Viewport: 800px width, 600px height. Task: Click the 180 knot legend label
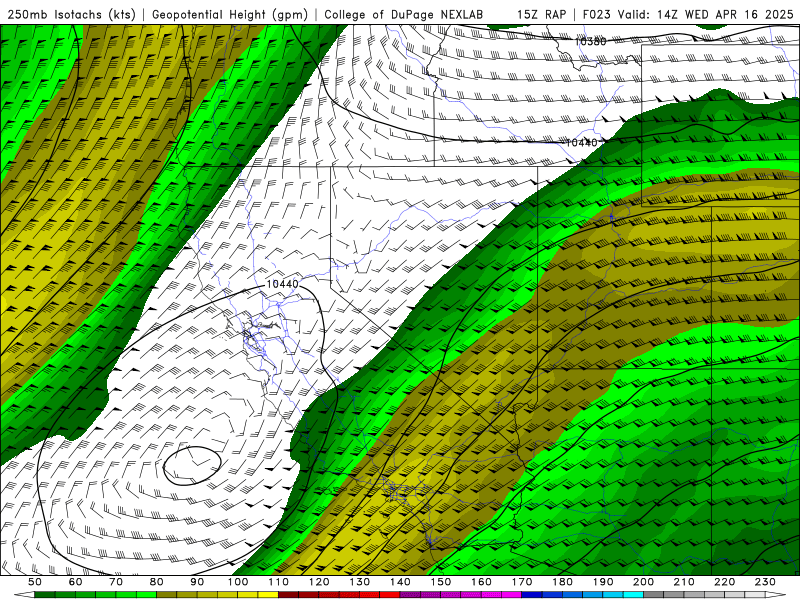coord(562,582)
